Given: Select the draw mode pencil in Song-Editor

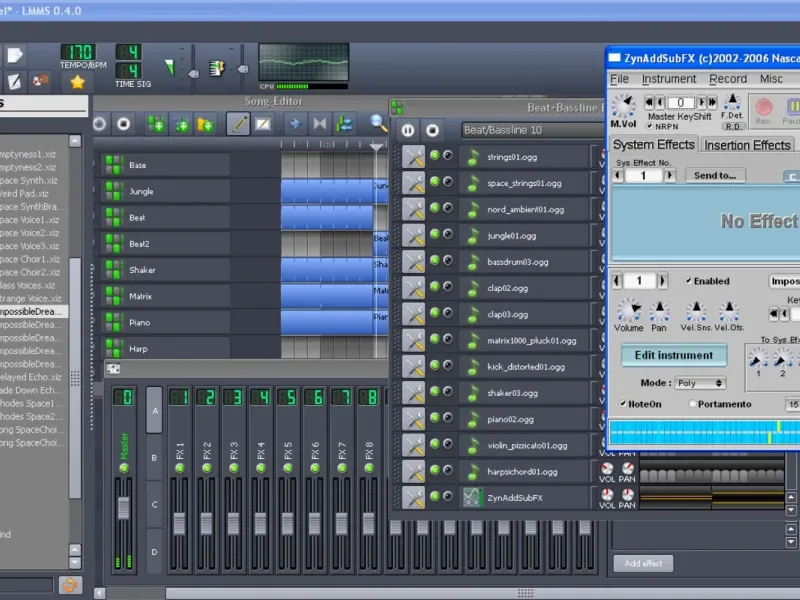Looking at the screenshot, I should click(238, 124).
